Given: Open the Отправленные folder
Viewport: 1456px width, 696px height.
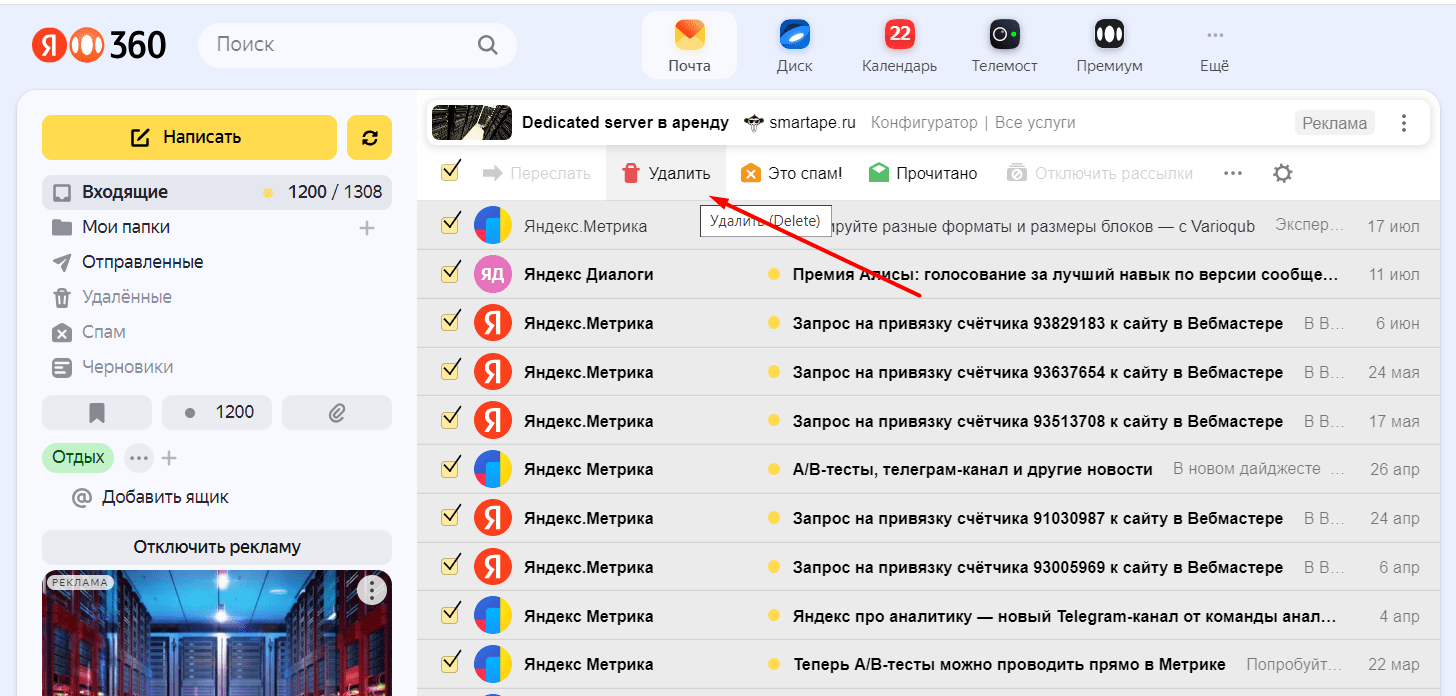Looking at the screenshot, I should 142,262.
